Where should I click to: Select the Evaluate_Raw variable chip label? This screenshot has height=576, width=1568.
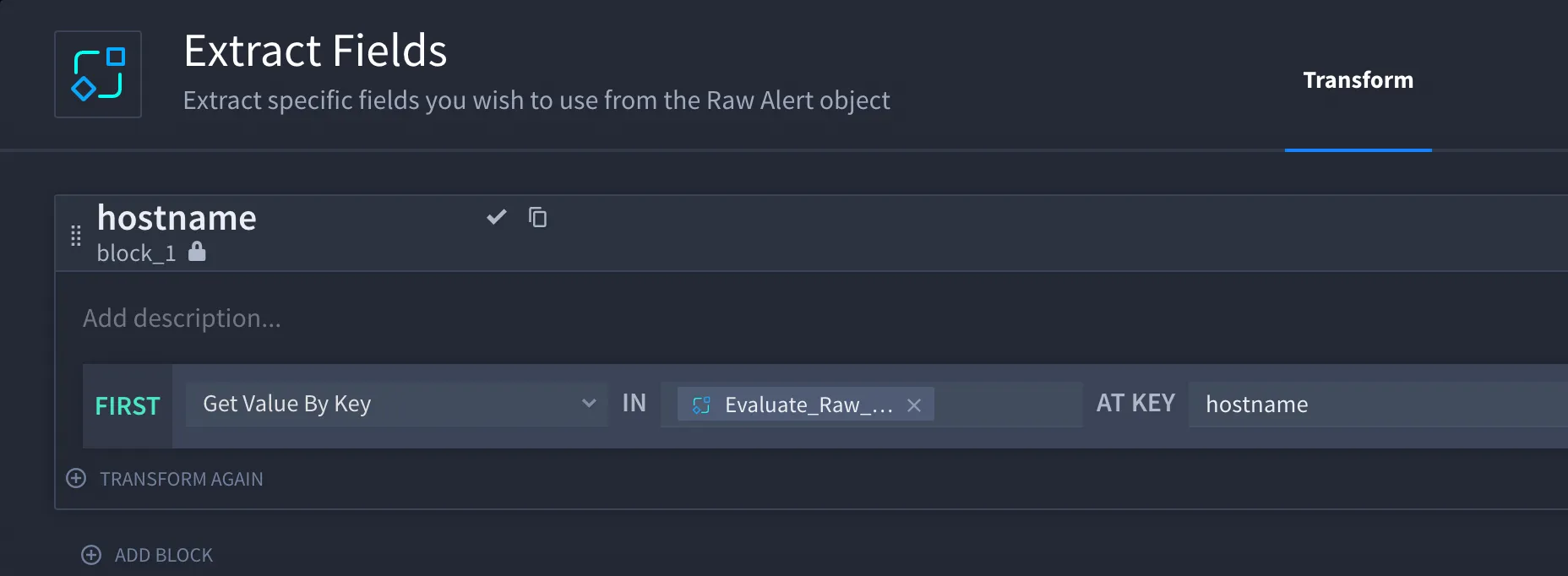pos(808,405)
